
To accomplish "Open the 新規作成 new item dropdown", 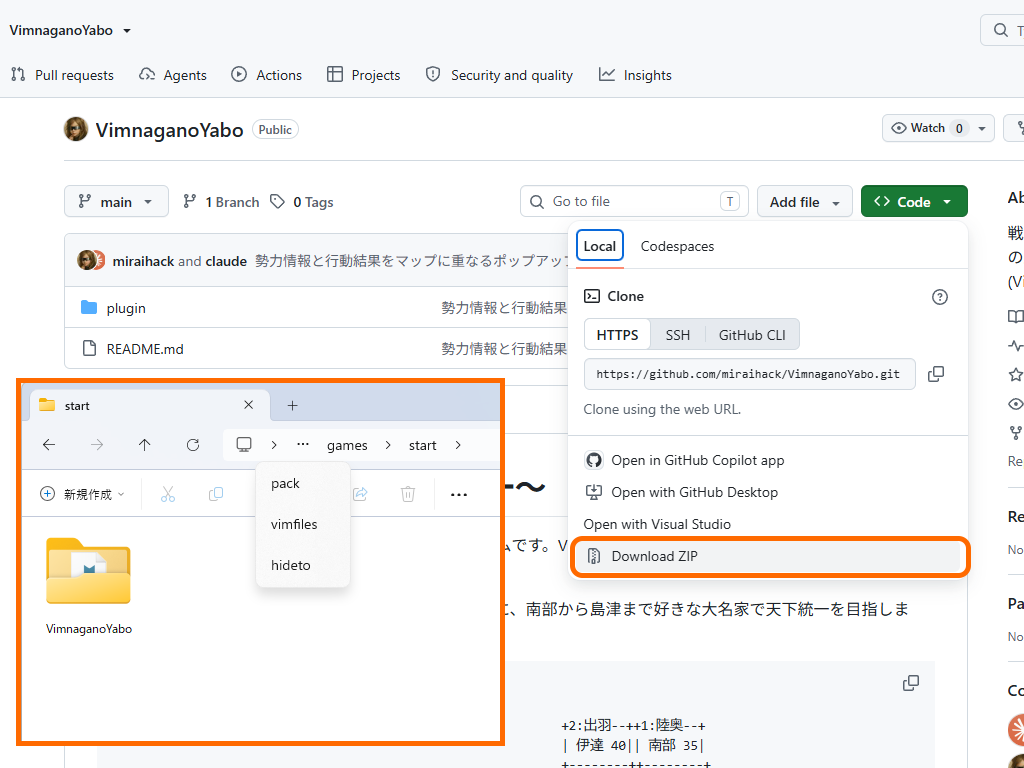I will pos(82,494).
